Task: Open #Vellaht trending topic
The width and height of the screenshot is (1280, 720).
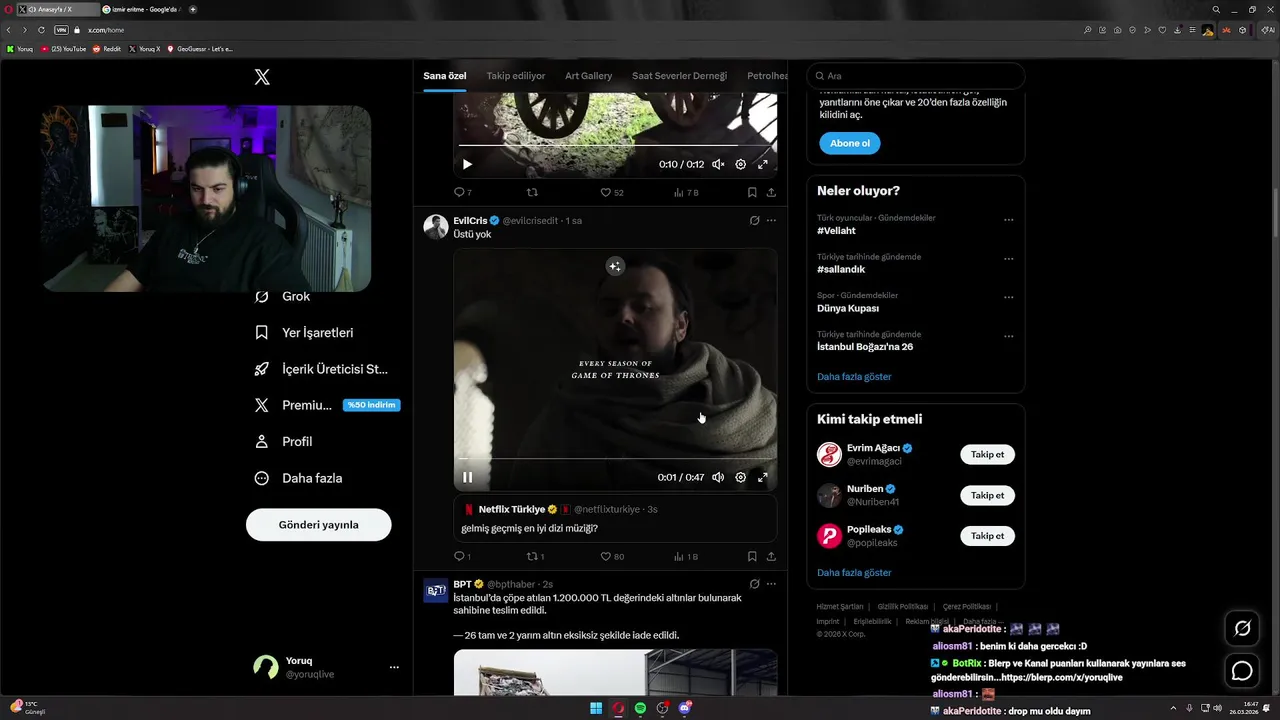Action: click(x=836, y=230)
